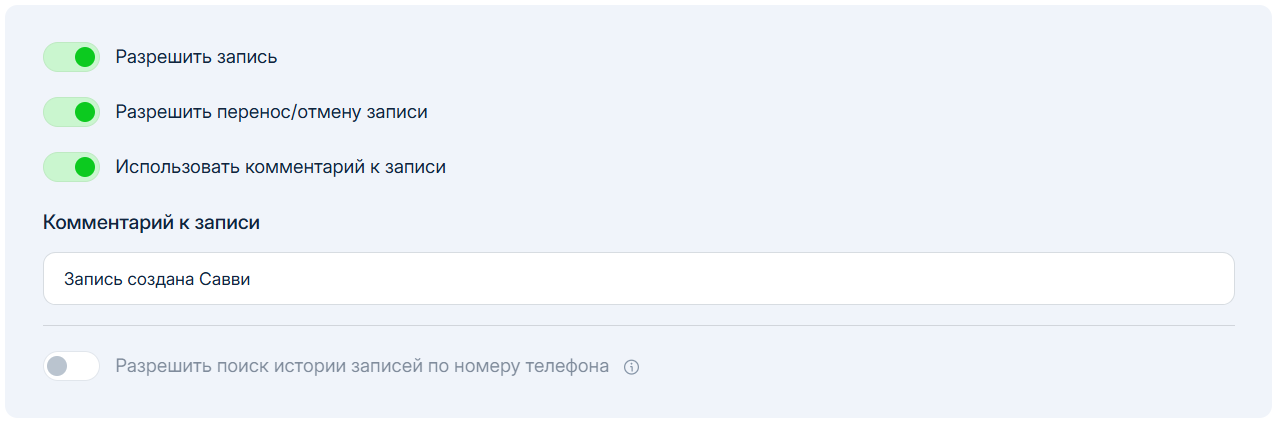
Task: Click the green knob of the reschedule/cancel toggle
Action: click(x=85, y=112)
